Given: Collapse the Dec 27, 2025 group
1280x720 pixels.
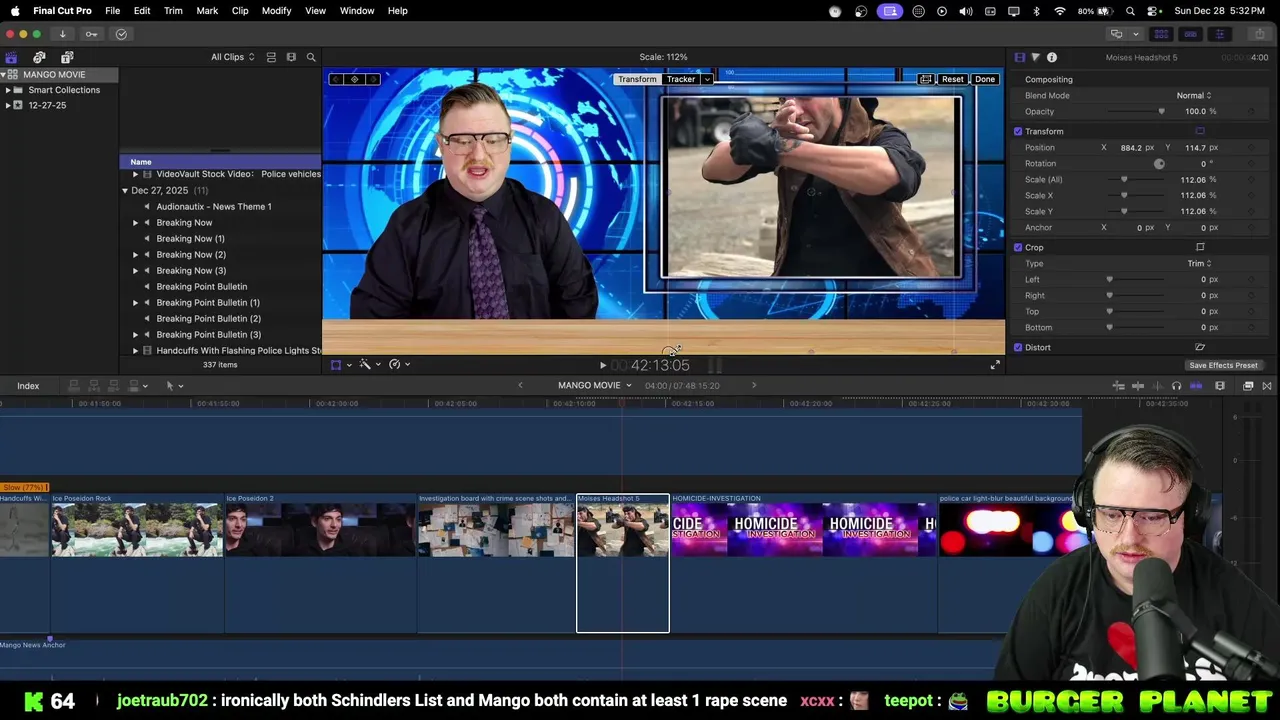Looking at the screenshot, I should click(125, 190).
